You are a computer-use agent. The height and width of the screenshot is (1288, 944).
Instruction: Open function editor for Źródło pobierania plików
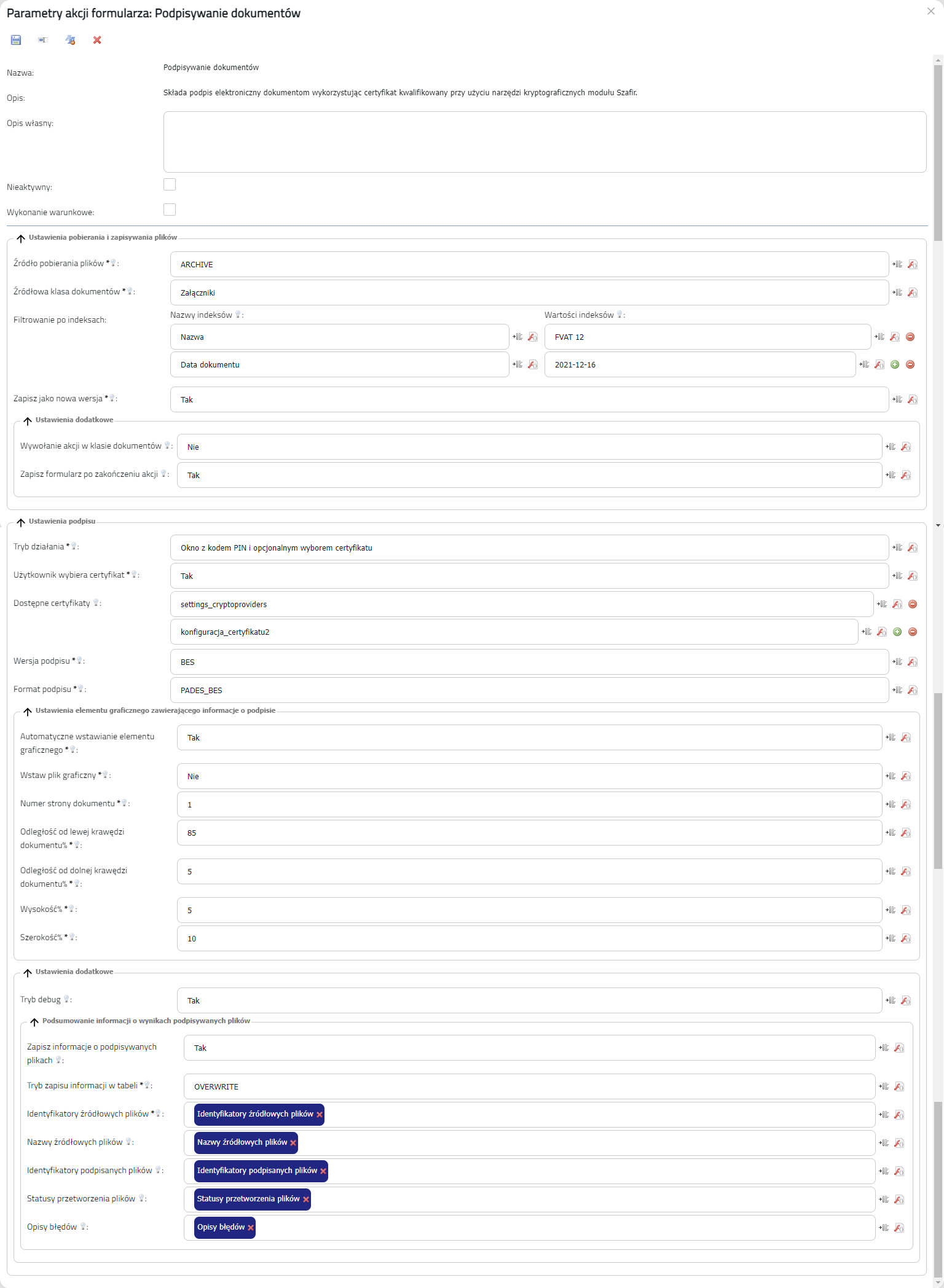(913, 264)
